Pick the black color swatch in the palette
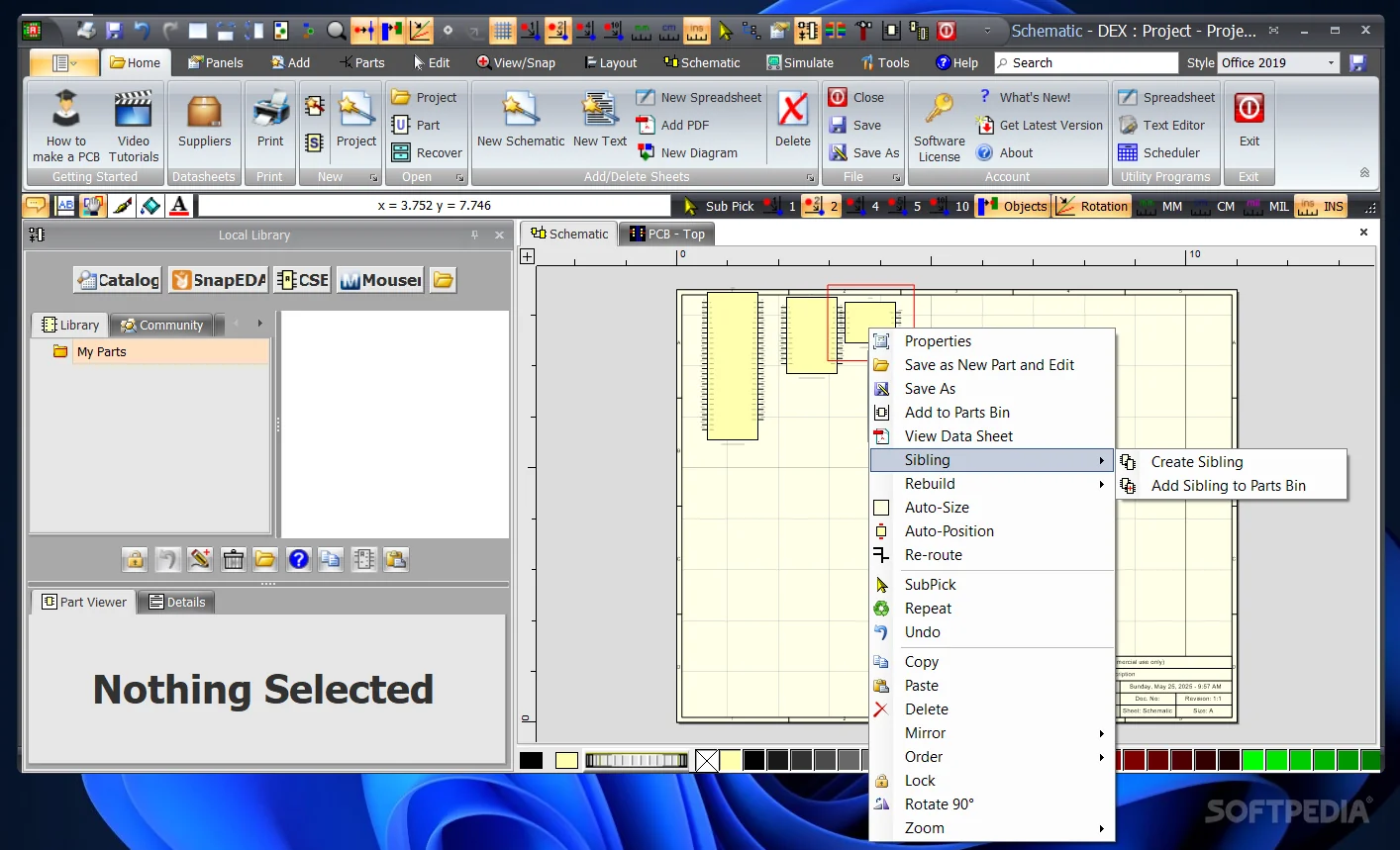1400x850 pixels. tap(531, 759)
